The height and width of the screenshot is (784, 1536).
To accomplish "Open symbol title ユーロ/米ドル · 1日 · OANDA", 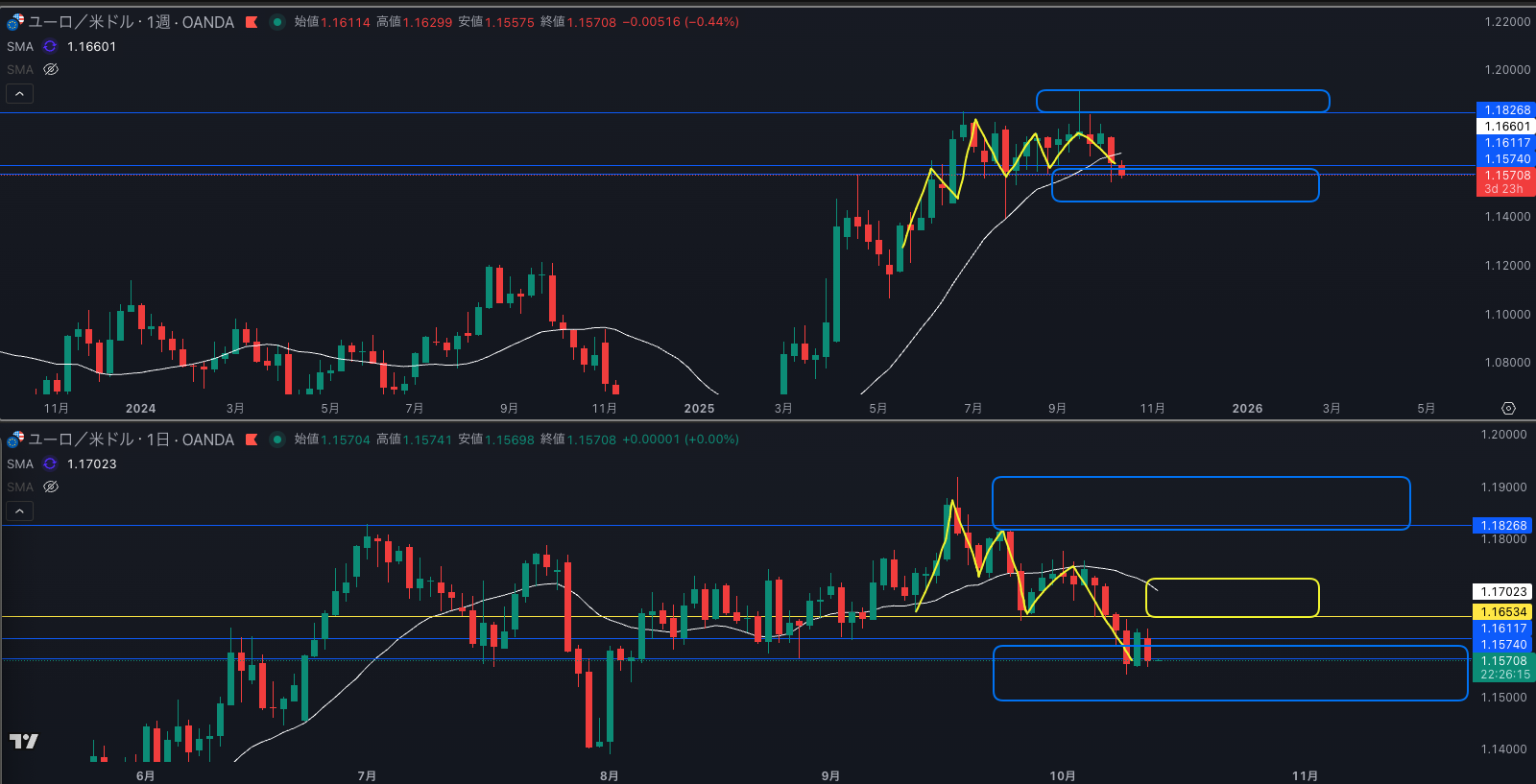I will point(132,440).
